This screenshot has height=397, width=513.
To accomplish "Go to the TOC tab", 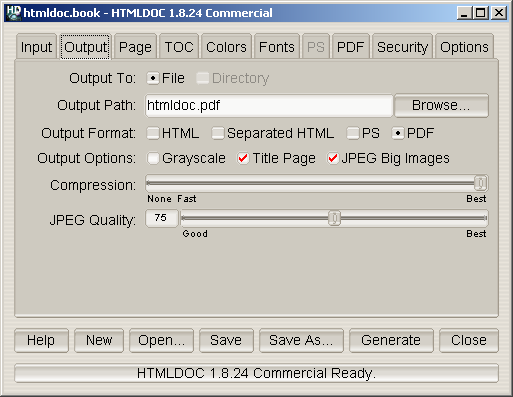I will 179,47.
